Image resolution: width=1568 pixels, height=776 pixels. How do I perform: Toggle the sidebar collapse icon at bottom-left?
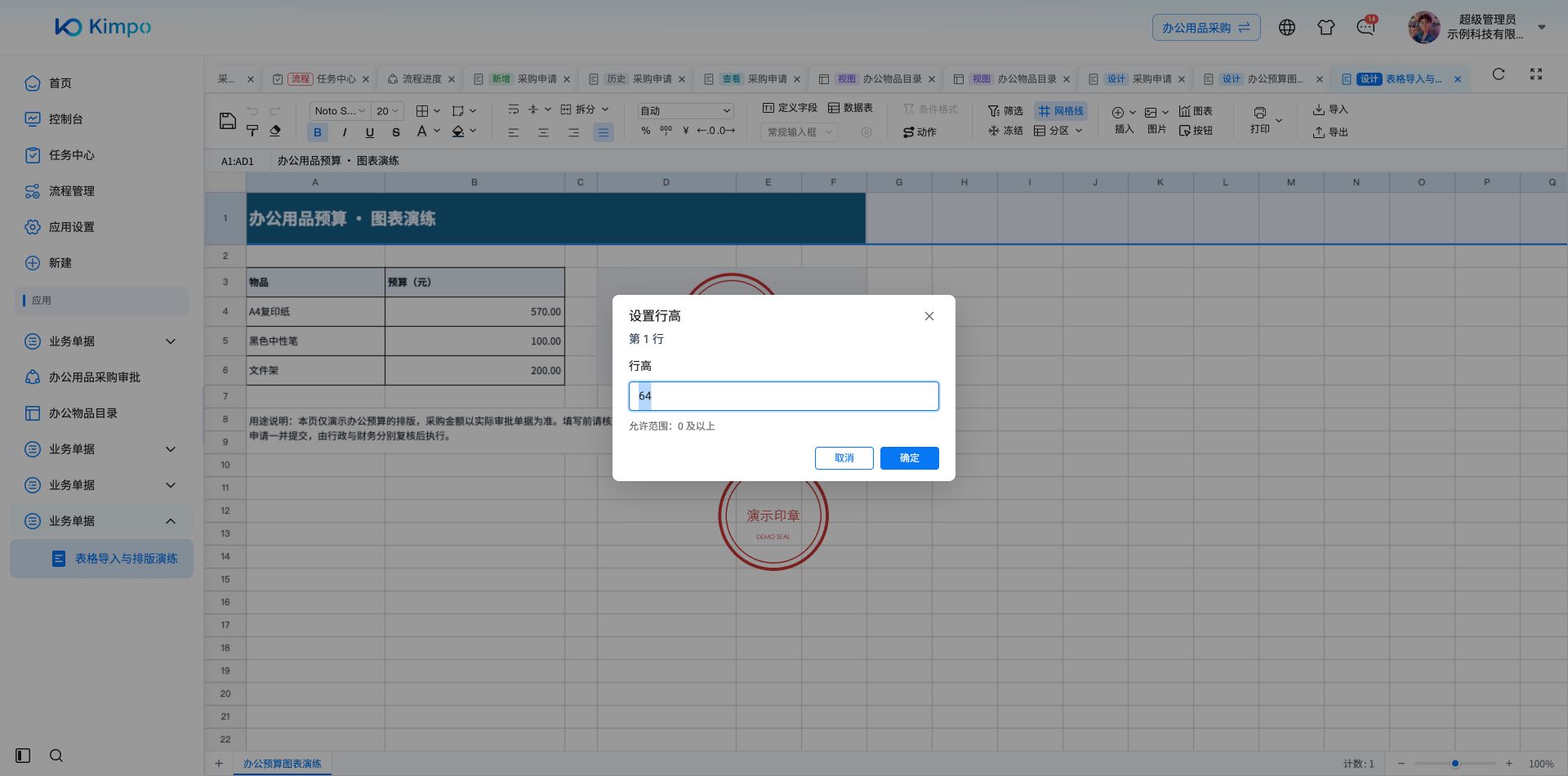pyautogui.click(x=23, y=756)
